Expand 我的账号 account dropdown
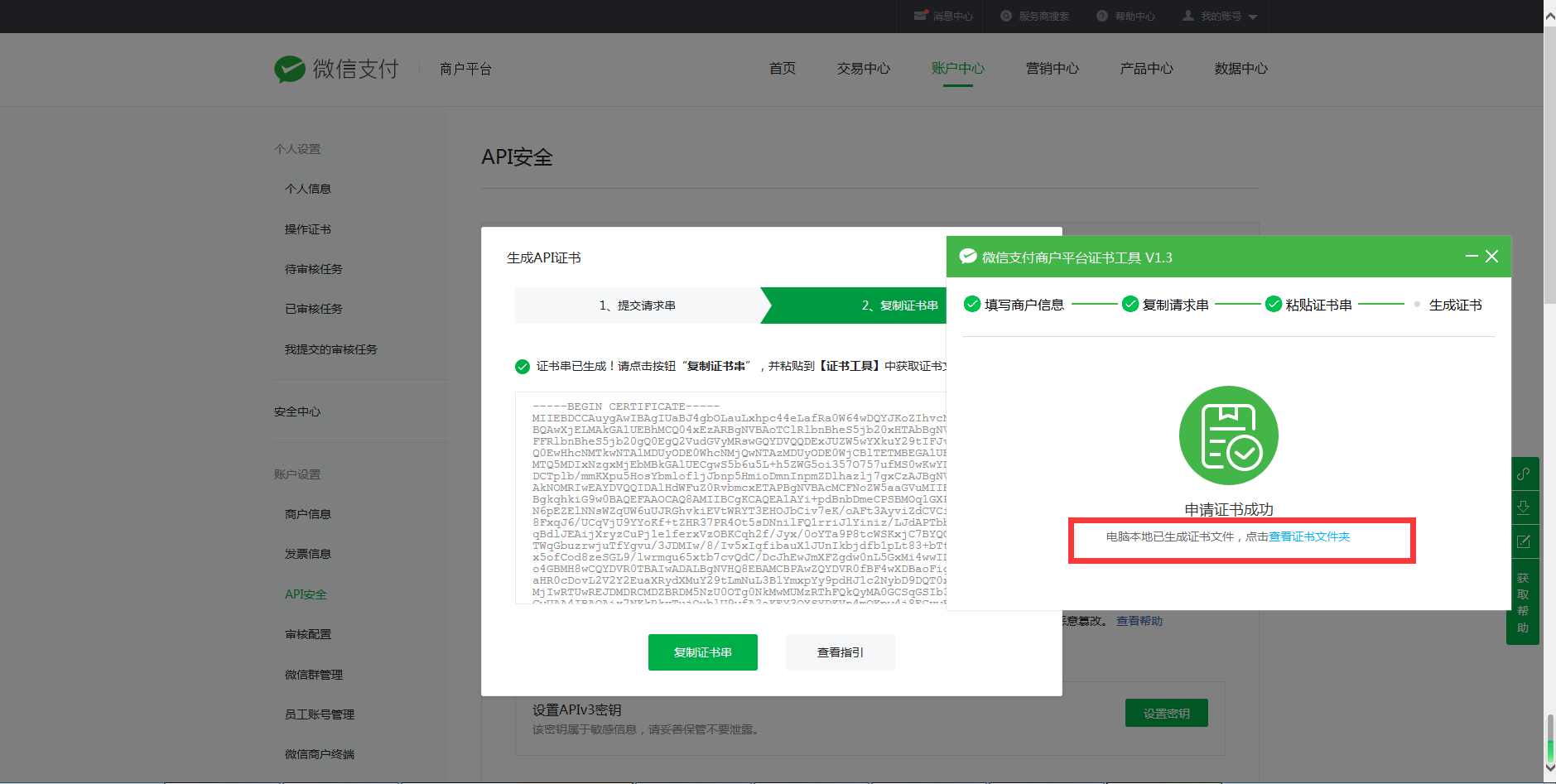The image size is (1556, 784). pos(1220,16)
